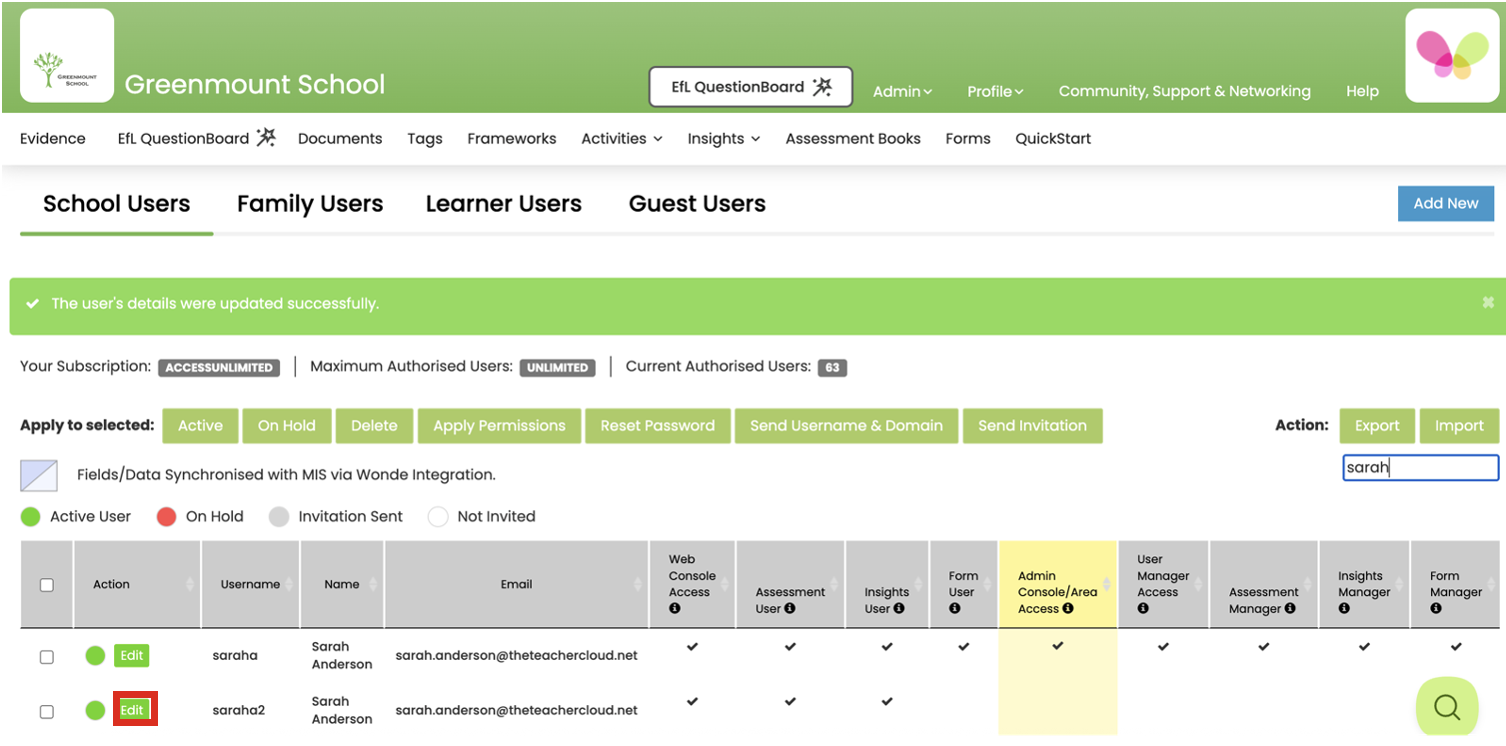Click the Add New button
The image size is (1506, 746).
coord(1446,203)
